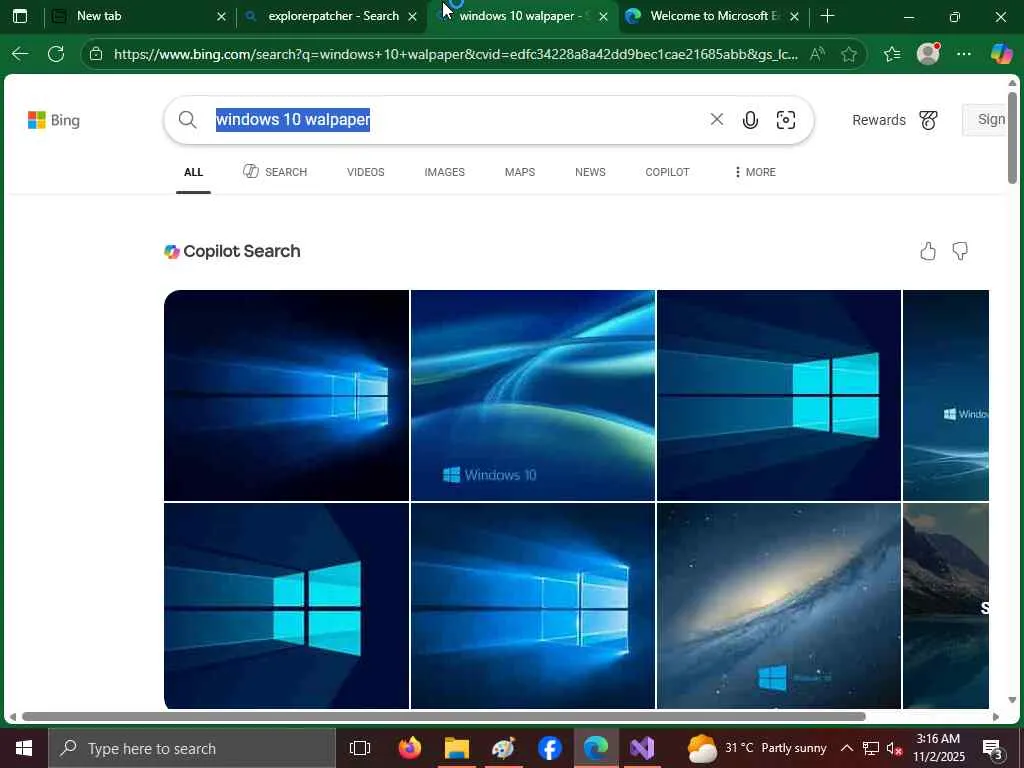Dislike Copilot Search with thumbs down

(960, 251)
